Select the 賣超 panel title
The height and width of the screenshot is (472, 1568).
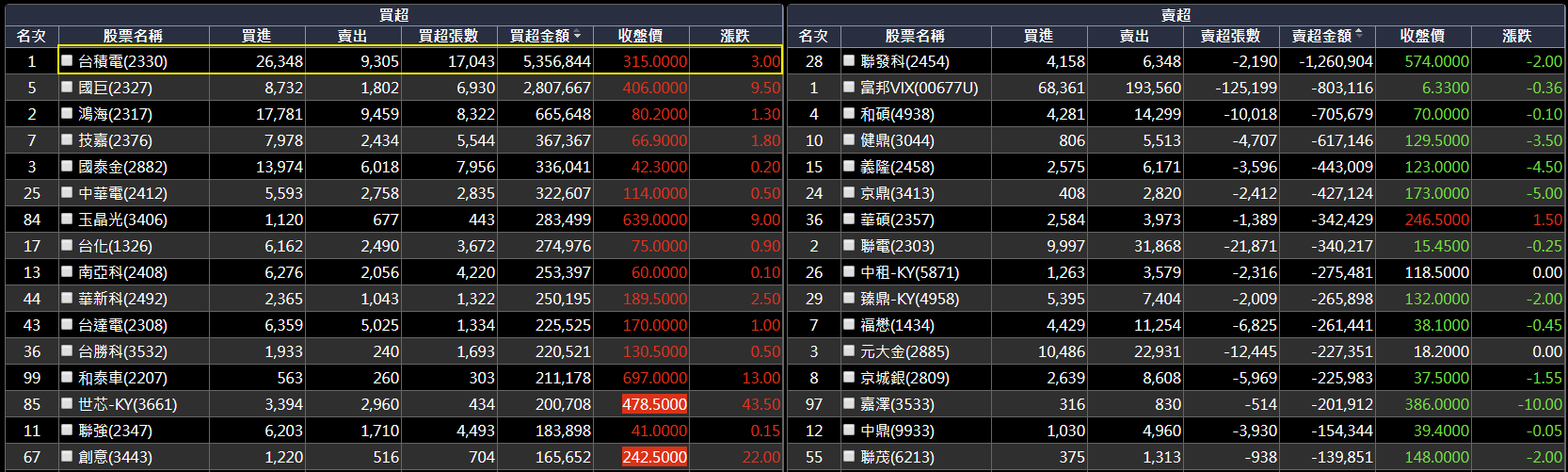click(x=1176, y=14)
